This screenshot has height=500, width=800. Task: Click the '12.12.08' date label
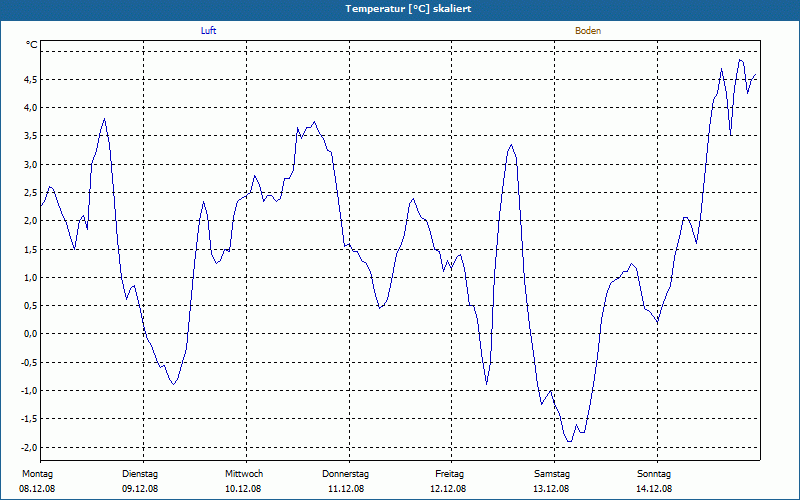(x=448, y=489)
